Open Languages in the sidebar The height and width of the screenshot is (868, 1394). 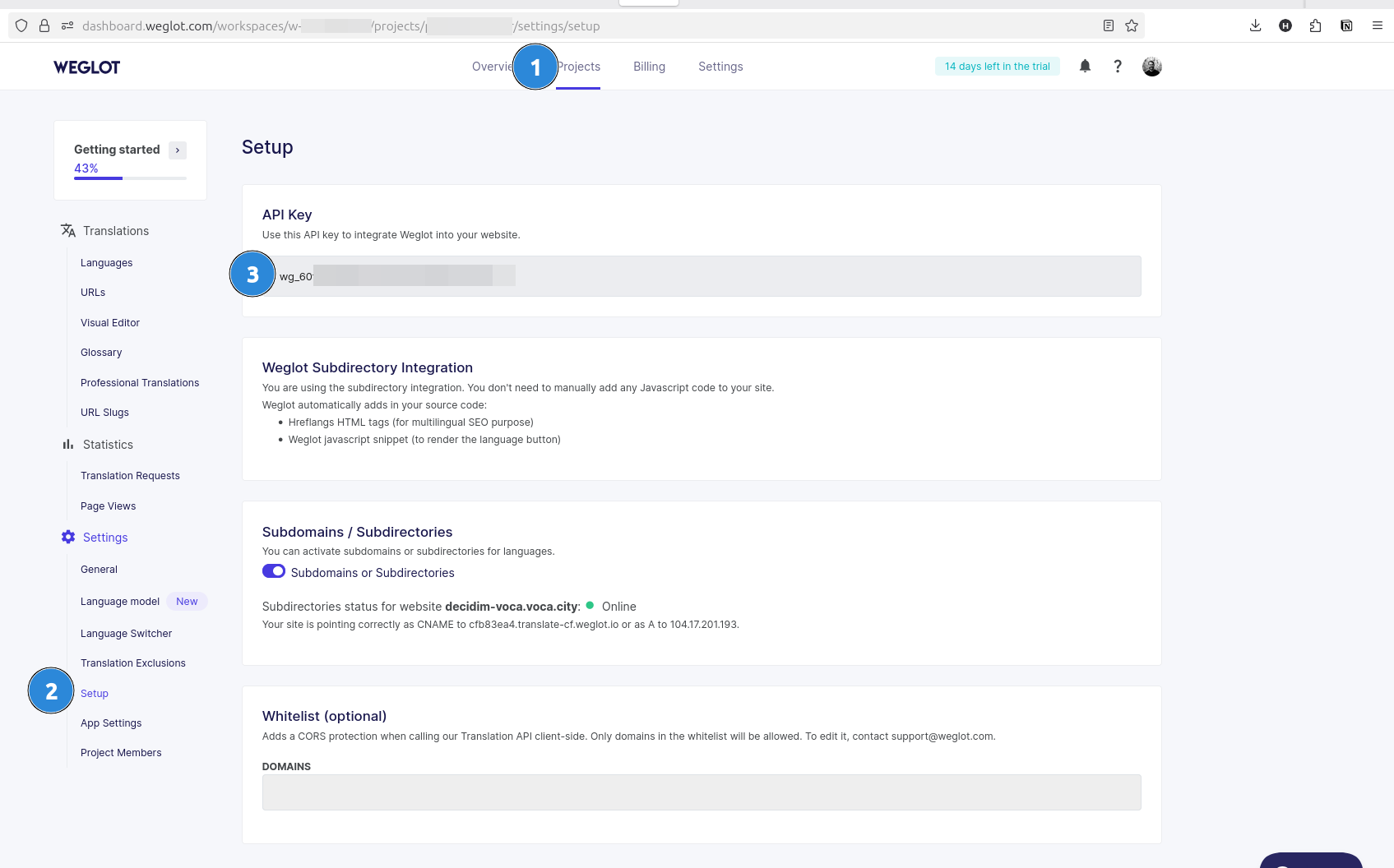106,263
